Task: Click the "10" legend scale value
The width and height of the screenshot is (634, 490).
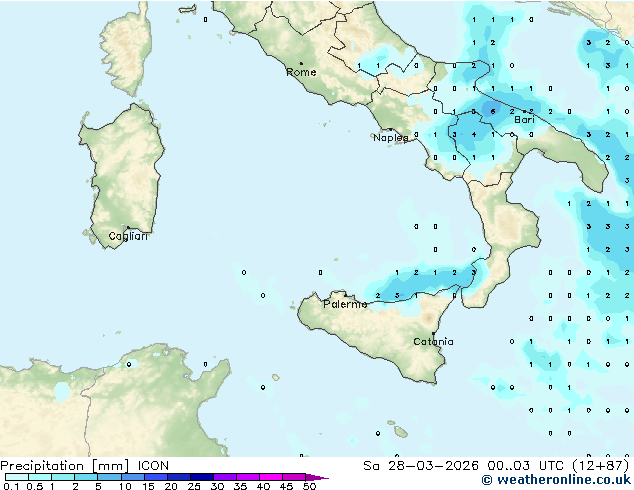Action: (125, 486)
